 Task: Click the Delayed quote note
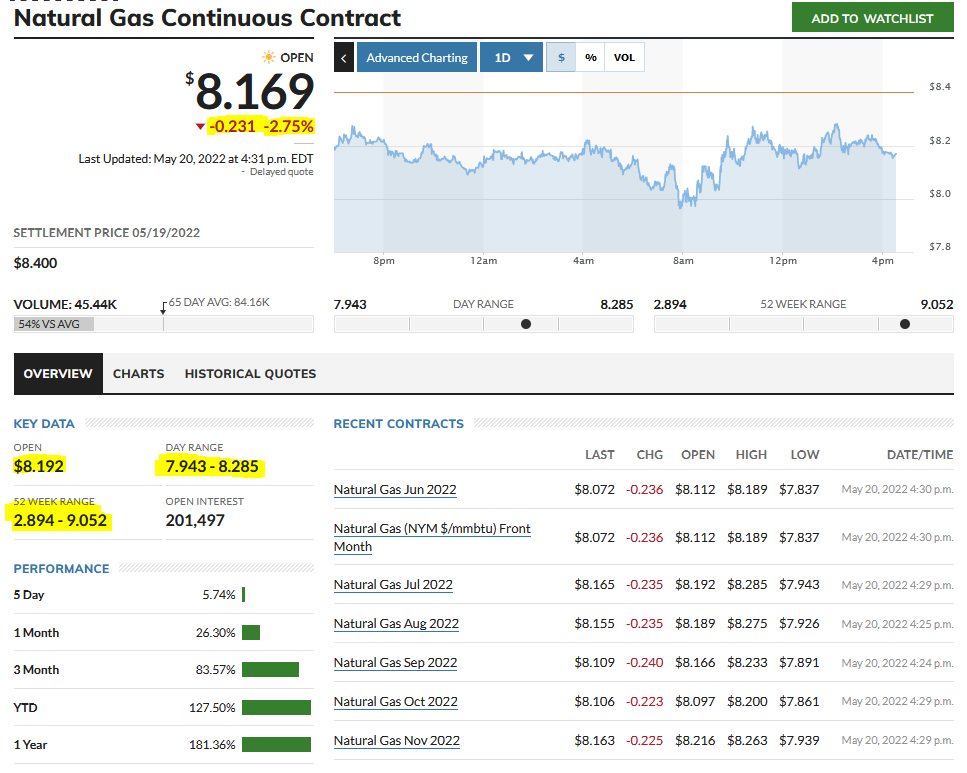click(x=281, y=172)
